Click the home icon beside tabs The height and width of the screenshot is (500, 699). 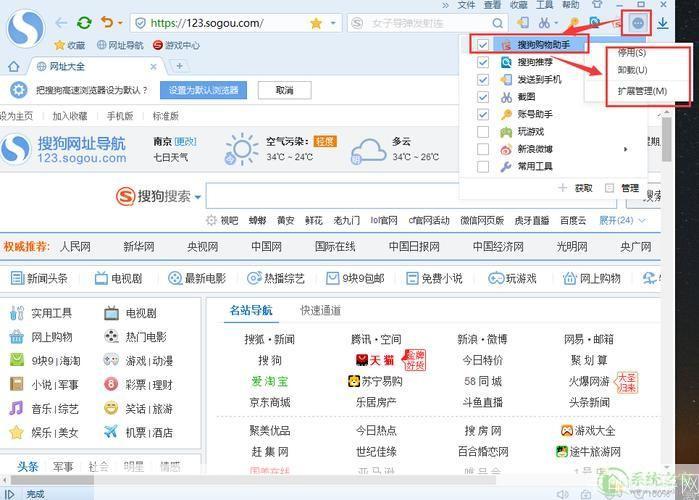[x=14, y=66]
